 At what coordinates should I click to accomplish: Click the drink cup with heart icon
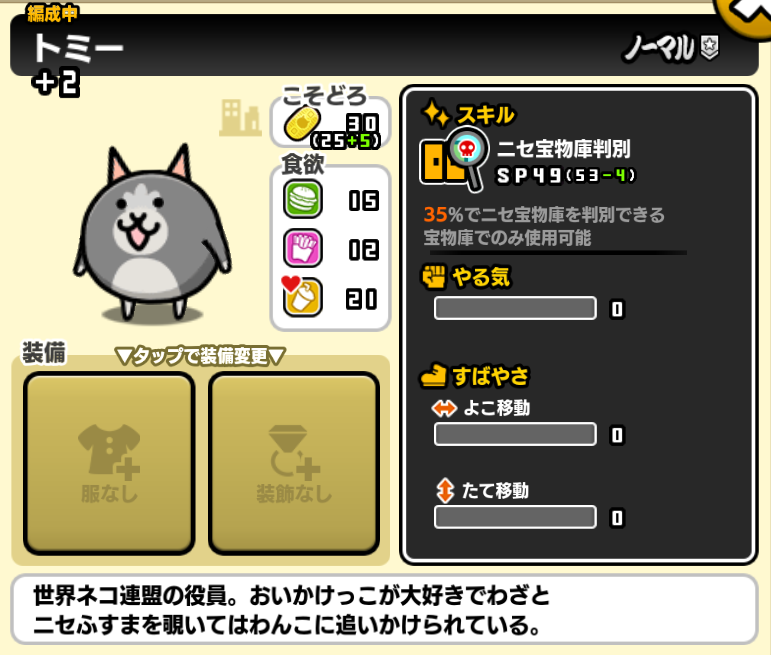click(x=302, y=296)
